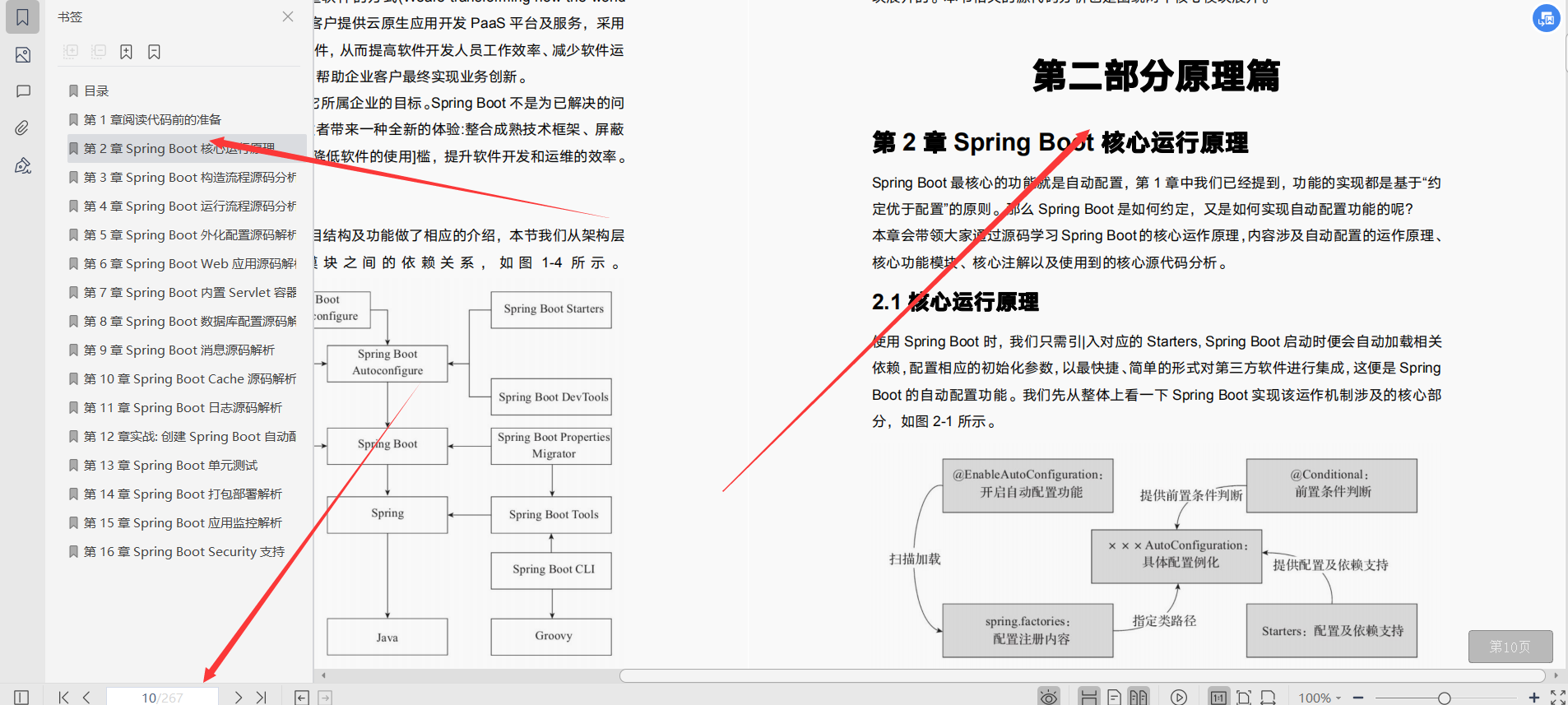Click the delete bookmark icon
The height and width of the screenshot is (705, 1568).
click(x=154, y=51)
